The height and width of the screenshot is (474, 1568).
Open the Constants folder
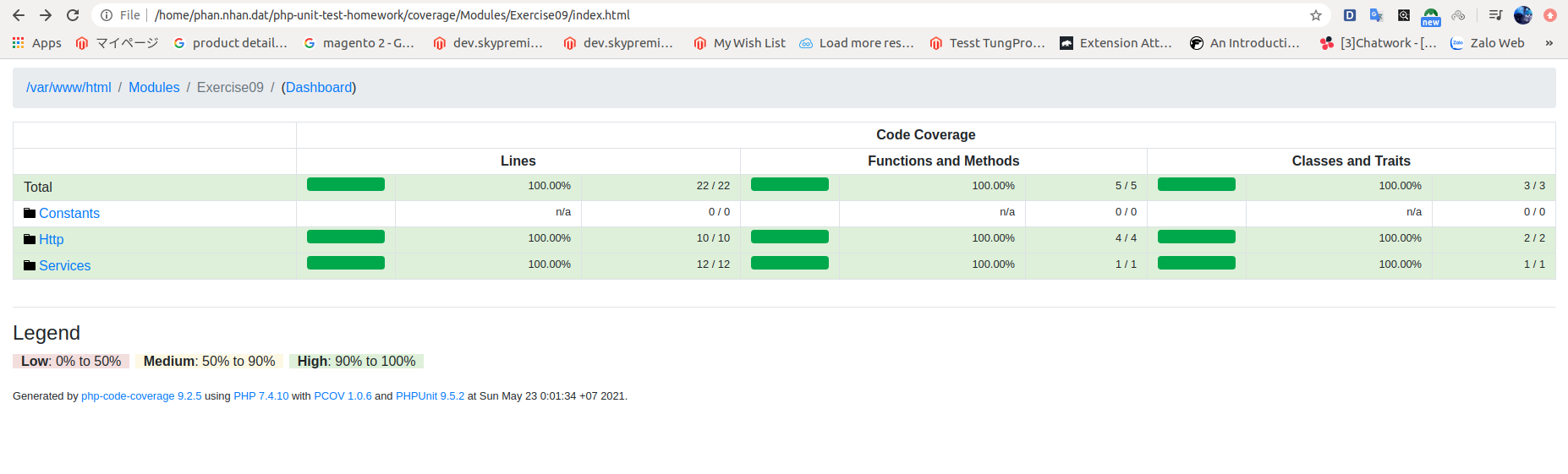point(69,214)
